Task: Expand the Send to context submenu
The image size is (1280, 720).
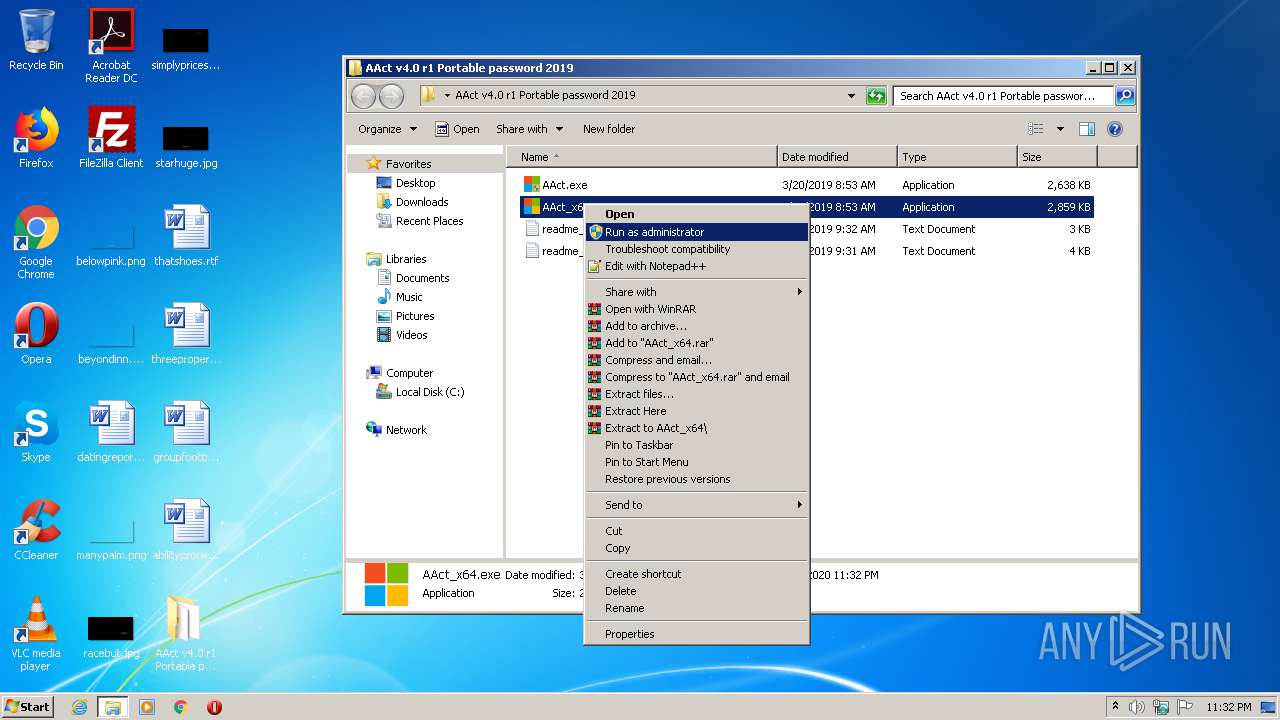Action: 697,505
